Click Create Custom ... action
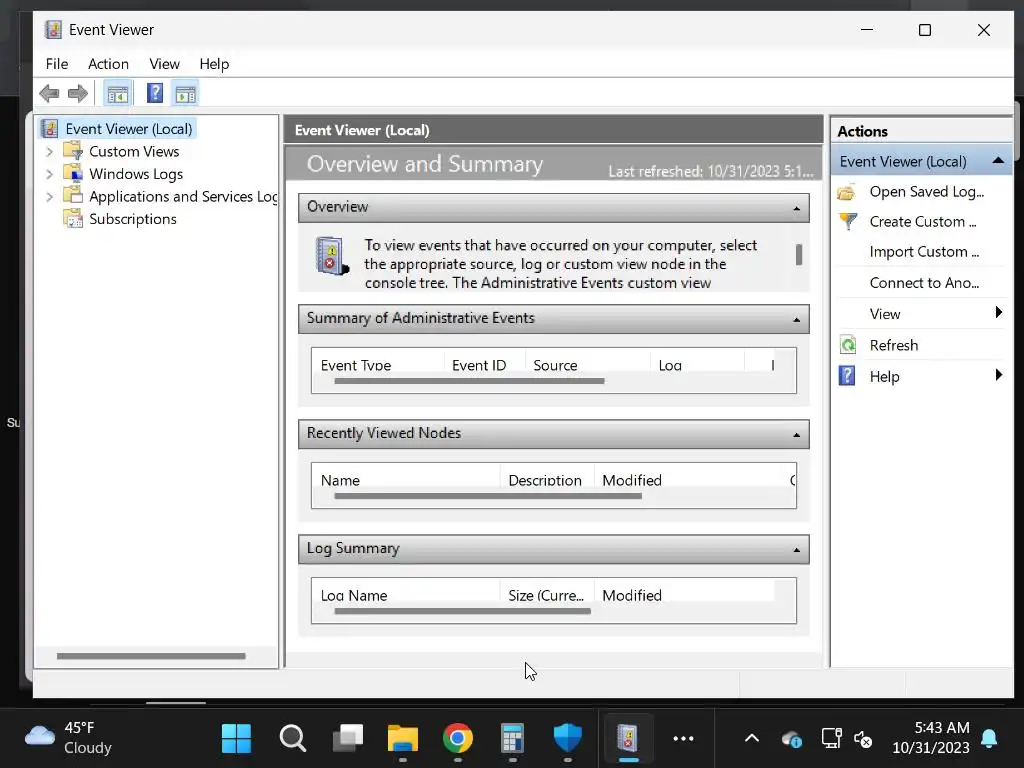The width and height of the screenshot is (1024, 768). pyautogui.click(x=923, y=221)
